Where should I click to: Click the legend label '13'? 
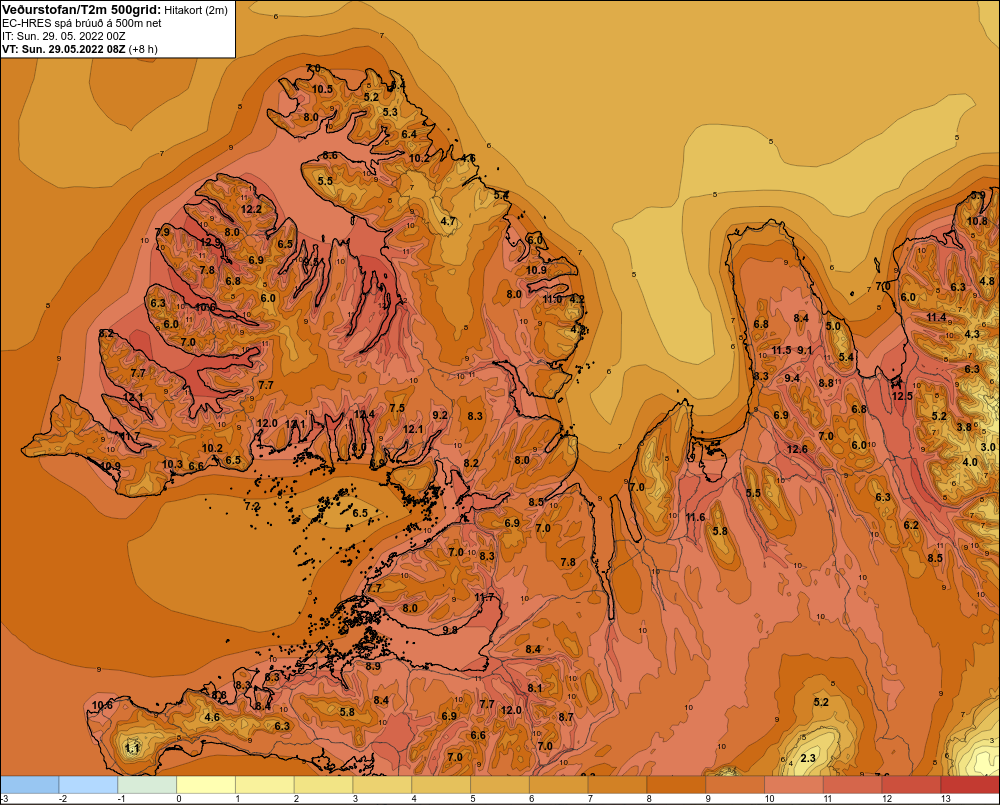click(x=946, y=799)
